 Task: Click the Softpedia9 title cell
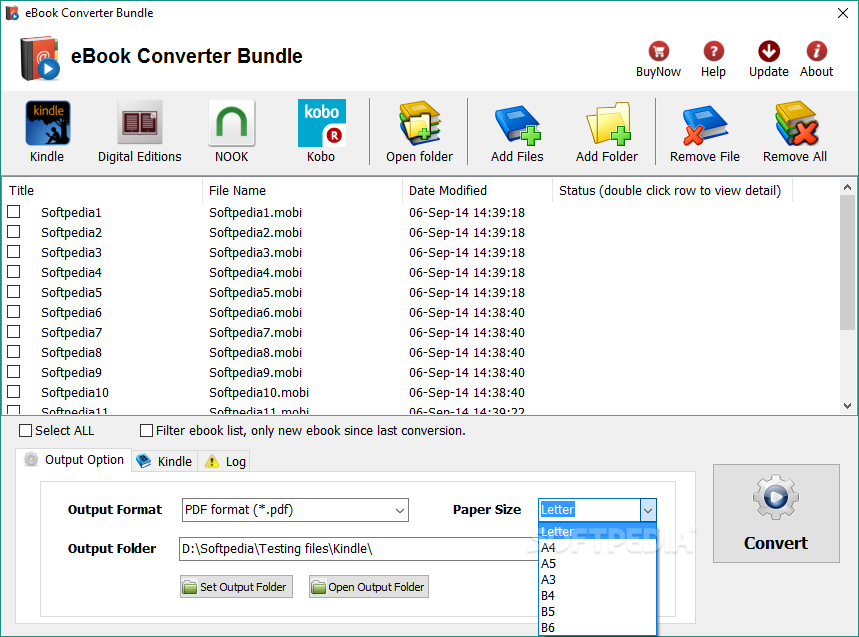click(x=71, y=372)
